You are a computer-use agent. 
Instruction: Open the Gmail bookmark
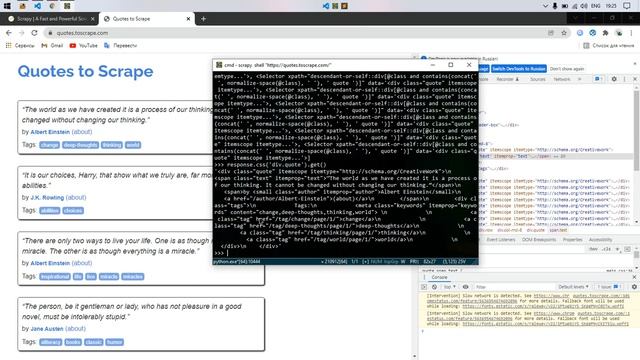52,46
